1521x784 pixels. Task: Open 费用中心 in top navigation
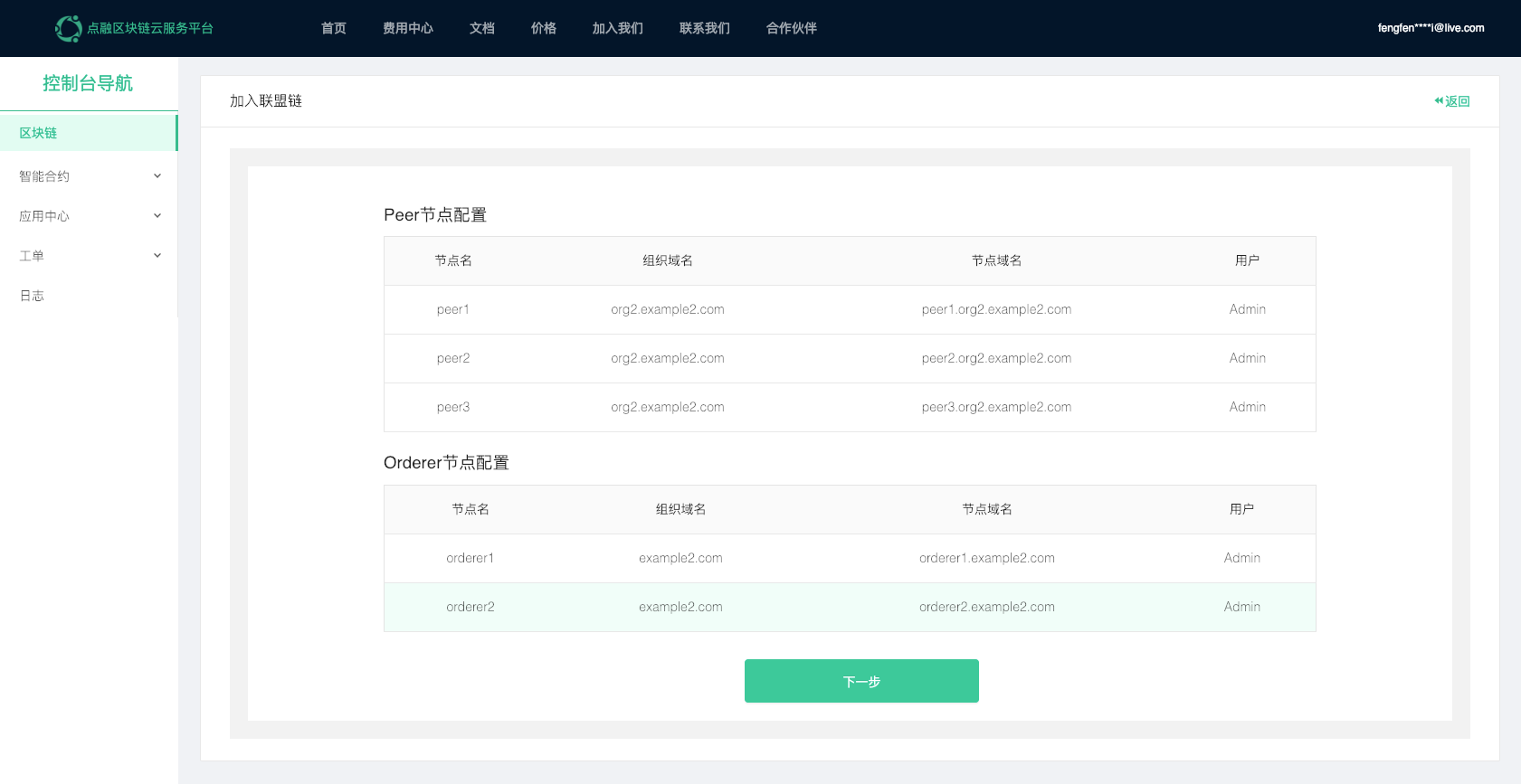point(408,28)
